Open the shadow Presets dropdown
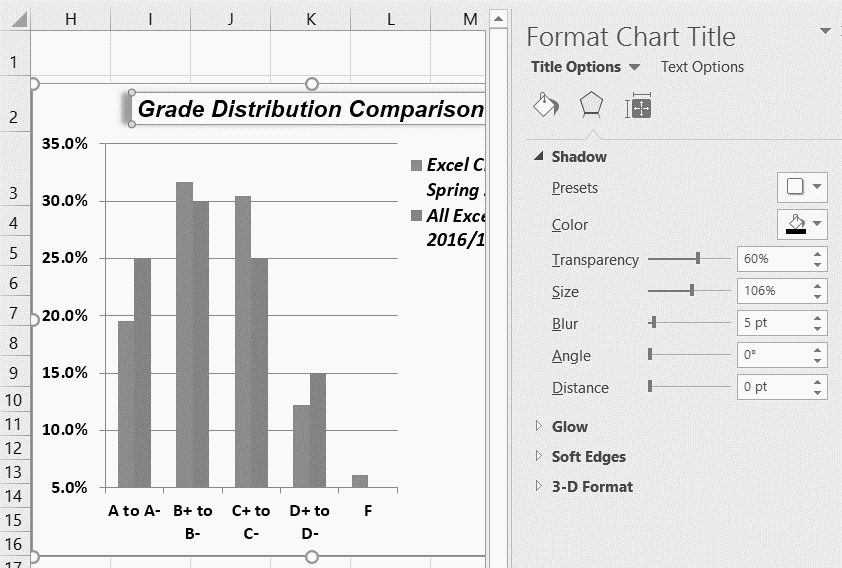This screenshot has width=842, height=568. coord(802,187)
